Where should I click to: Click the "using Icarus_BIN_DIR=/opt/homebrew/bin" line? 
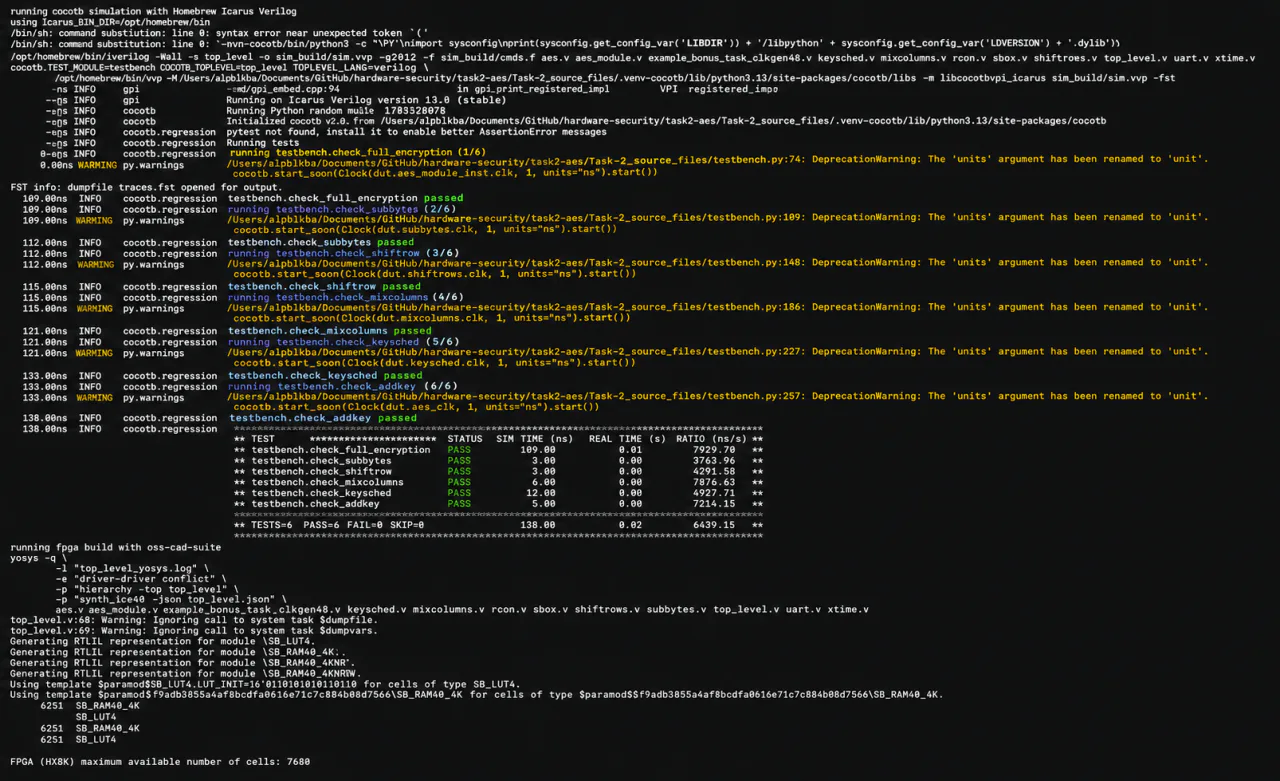pyautogui.click(x=111, y=22)
